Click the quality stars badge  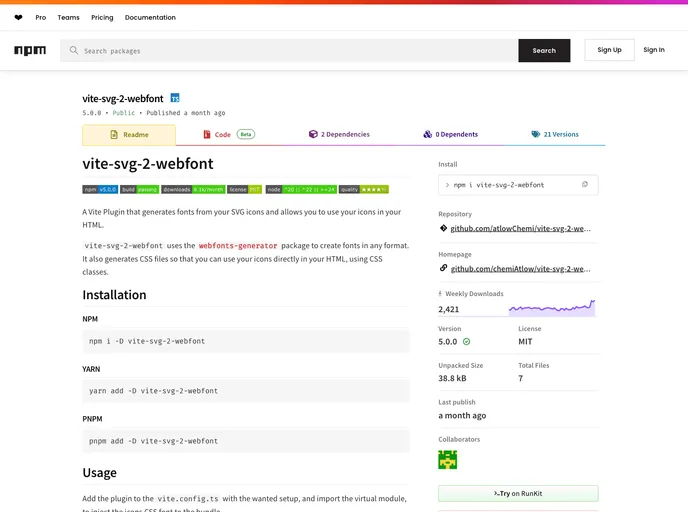point(364,190)
